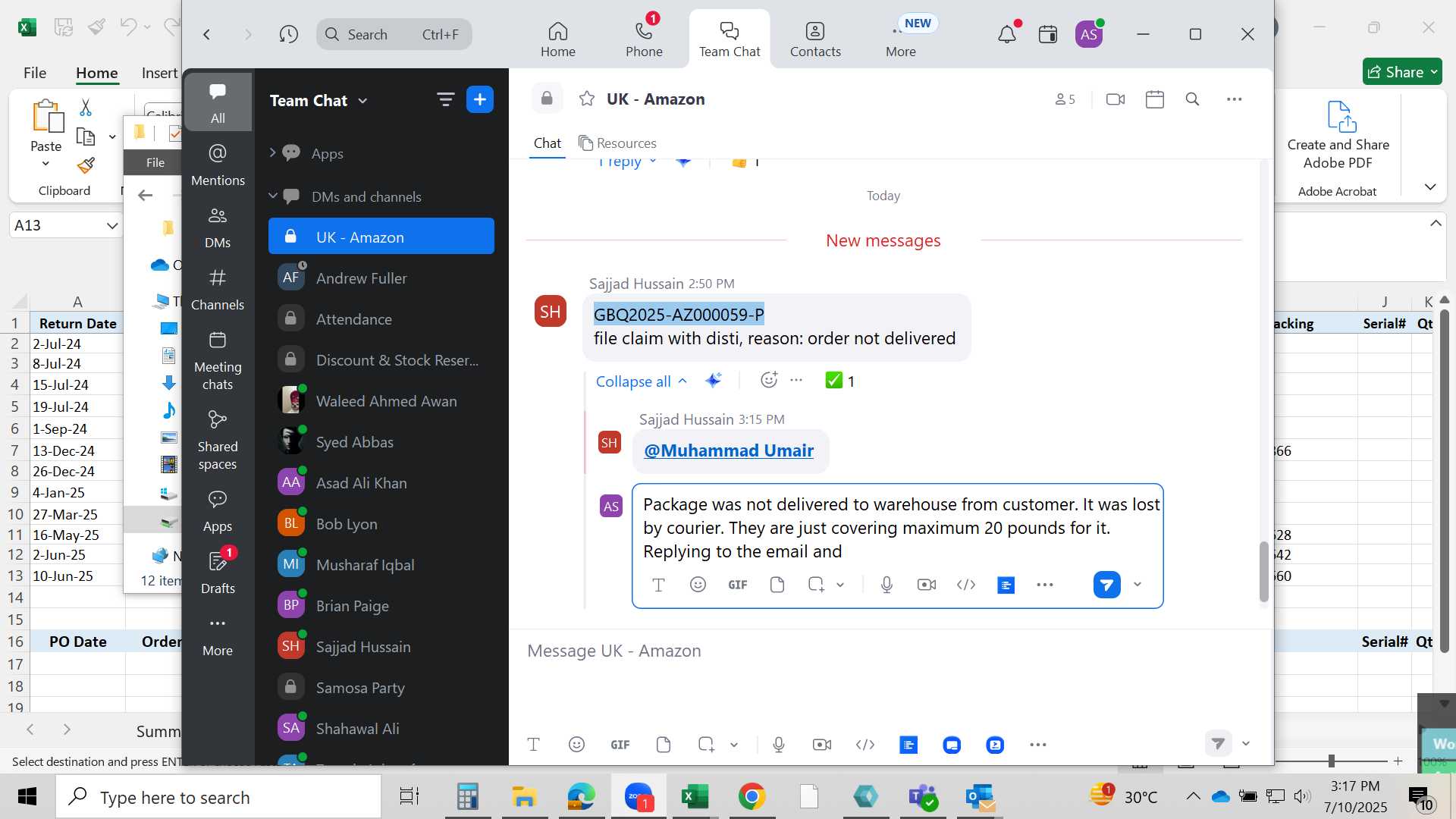Star the UK - Amazon channel
The height and width of the screenshot is (819, 1456).
[587, 99]
